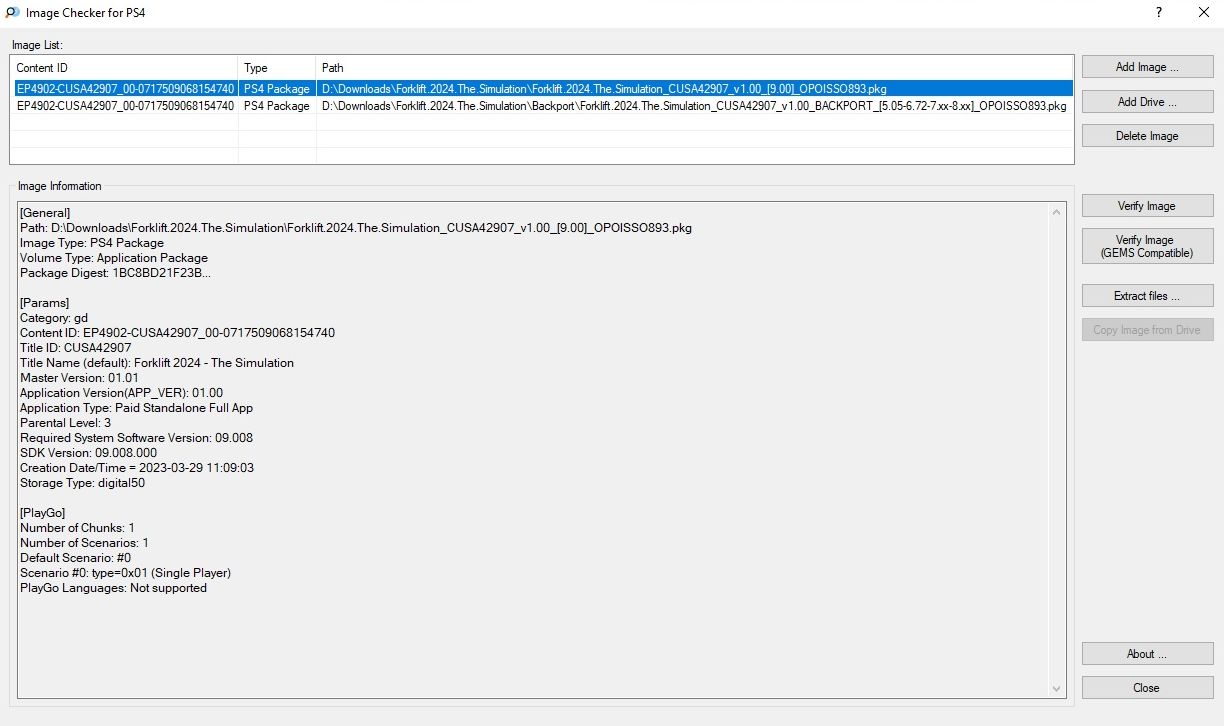Click the Package Digest line
The width and height of the screenshot is (1224, 726).
(x=116, y=273)
